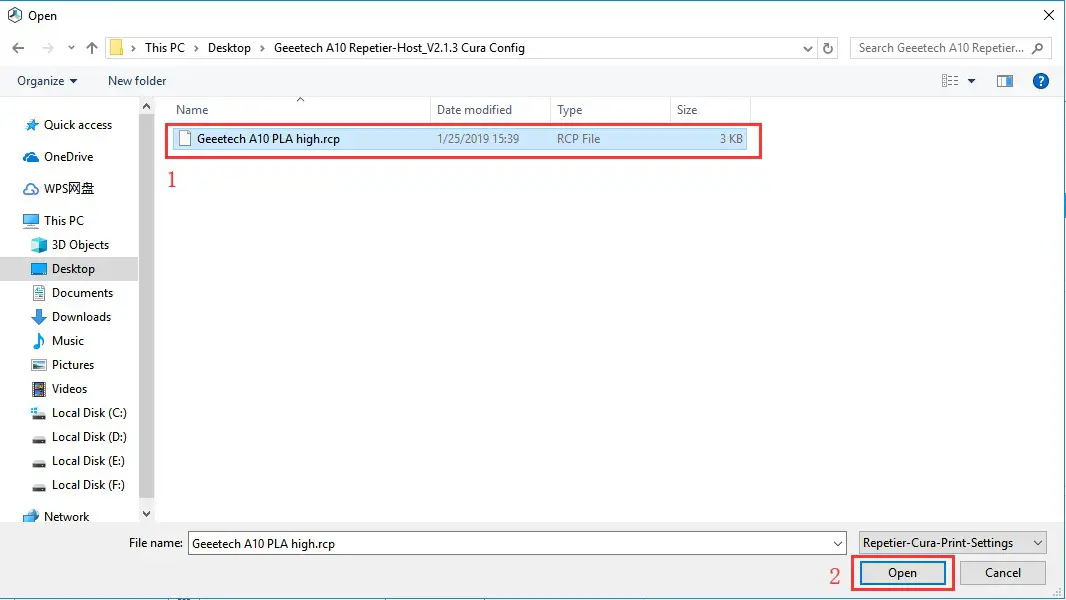
Task: Open Network in navigation pane
Action: click(x=66, y=516)
